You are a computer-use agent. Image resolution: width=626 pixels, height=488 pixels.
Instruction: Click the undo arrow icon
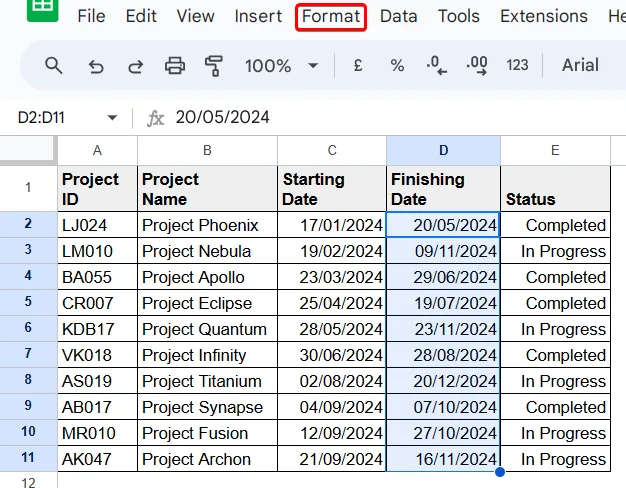point(96,66)
